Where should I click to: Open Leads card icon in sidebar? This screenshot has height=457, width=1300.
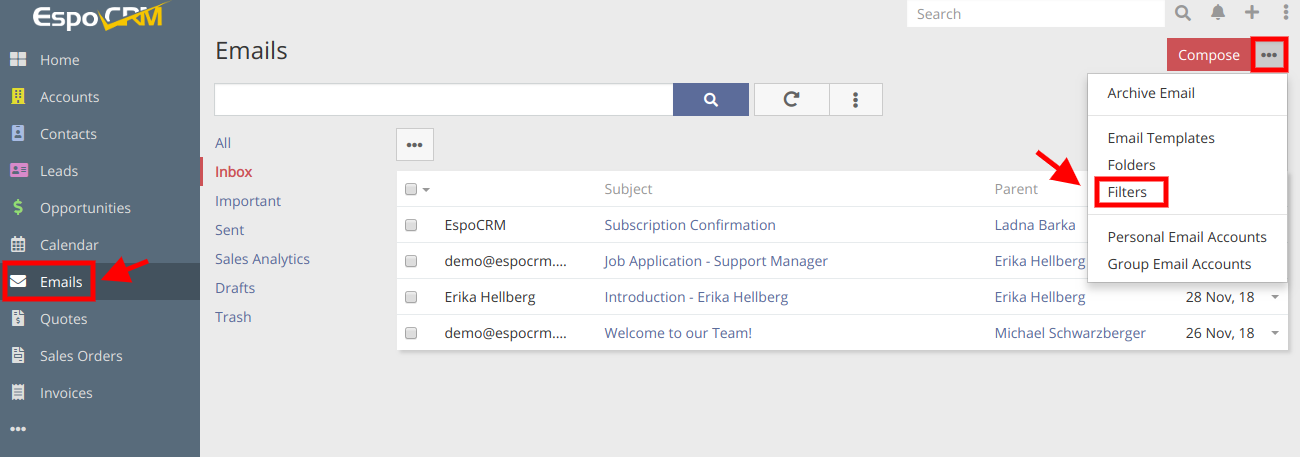click(x=18, y=171)
